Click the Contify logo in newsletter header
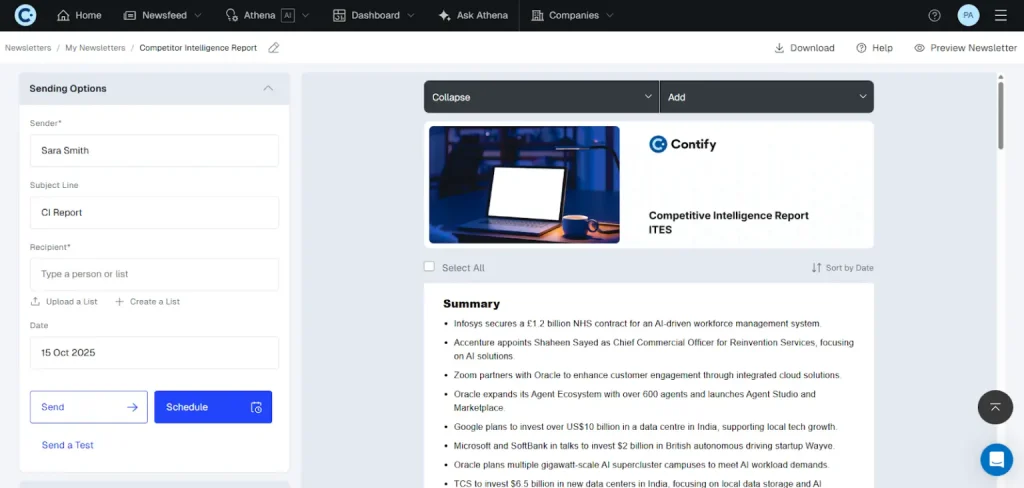This screenshot has height=488, width=1024. (682, 144)
